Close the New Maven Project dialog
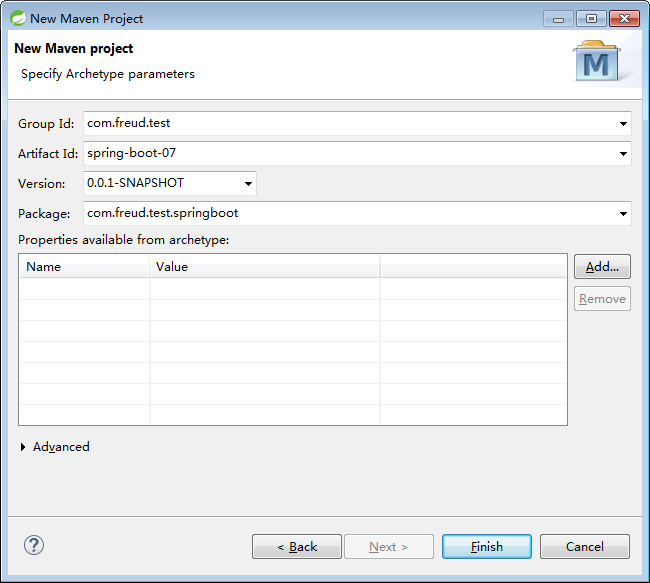This screenshot has width=650, height=583. [x=624, y=19]
